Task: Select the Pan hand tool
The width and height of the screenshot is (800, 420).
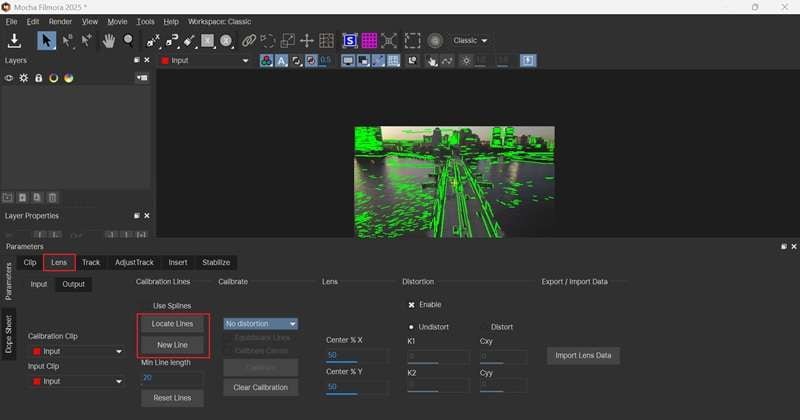Action: (108, 40)
